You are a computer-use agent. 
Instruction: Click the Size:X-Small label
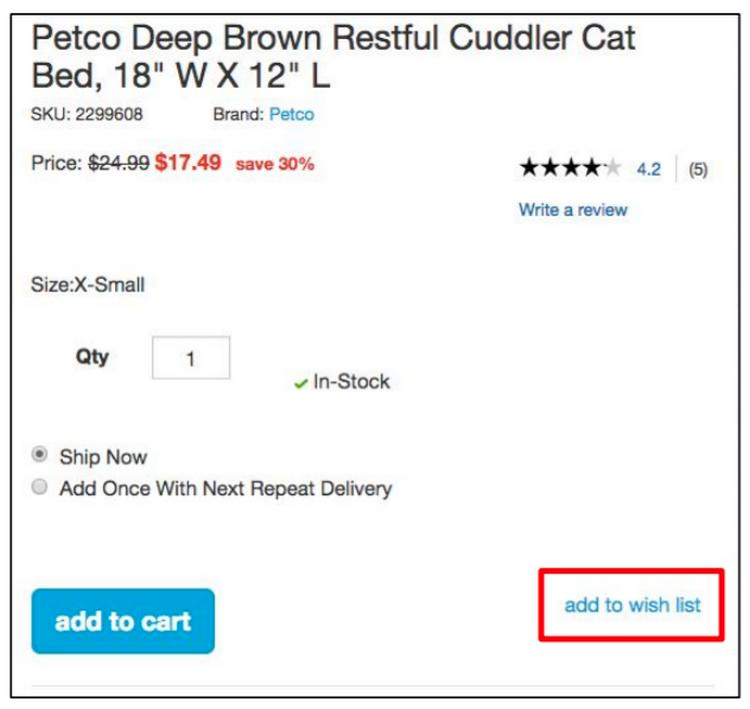click(88, 285)
